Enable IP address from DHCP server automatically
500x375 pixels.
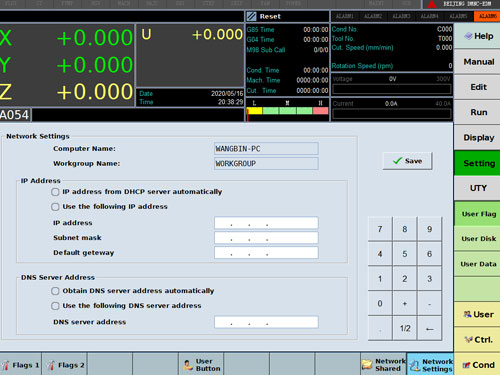[x=55, y=192]
